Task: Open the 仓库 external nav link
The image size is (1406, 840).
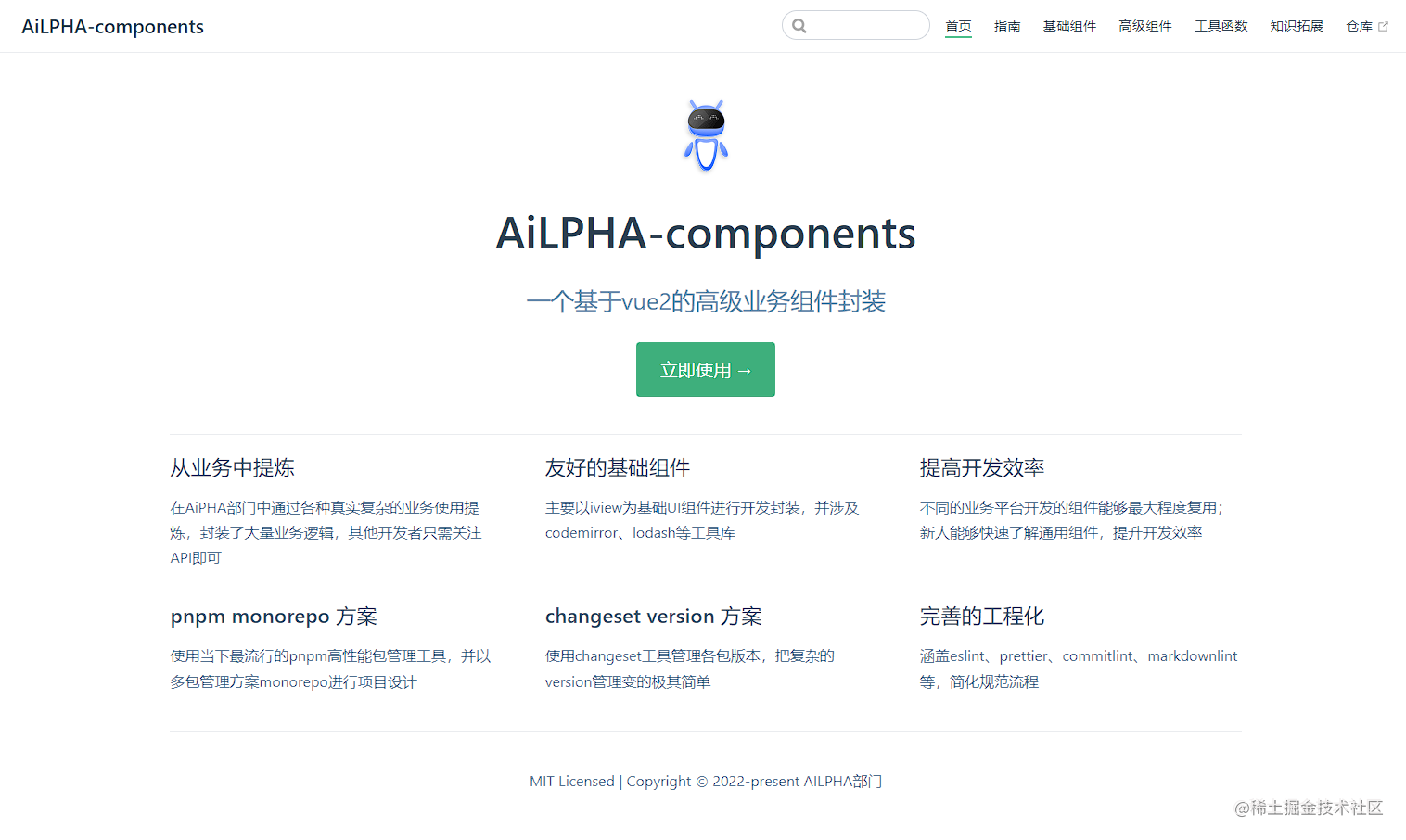Action: [x=1367, y=26]
